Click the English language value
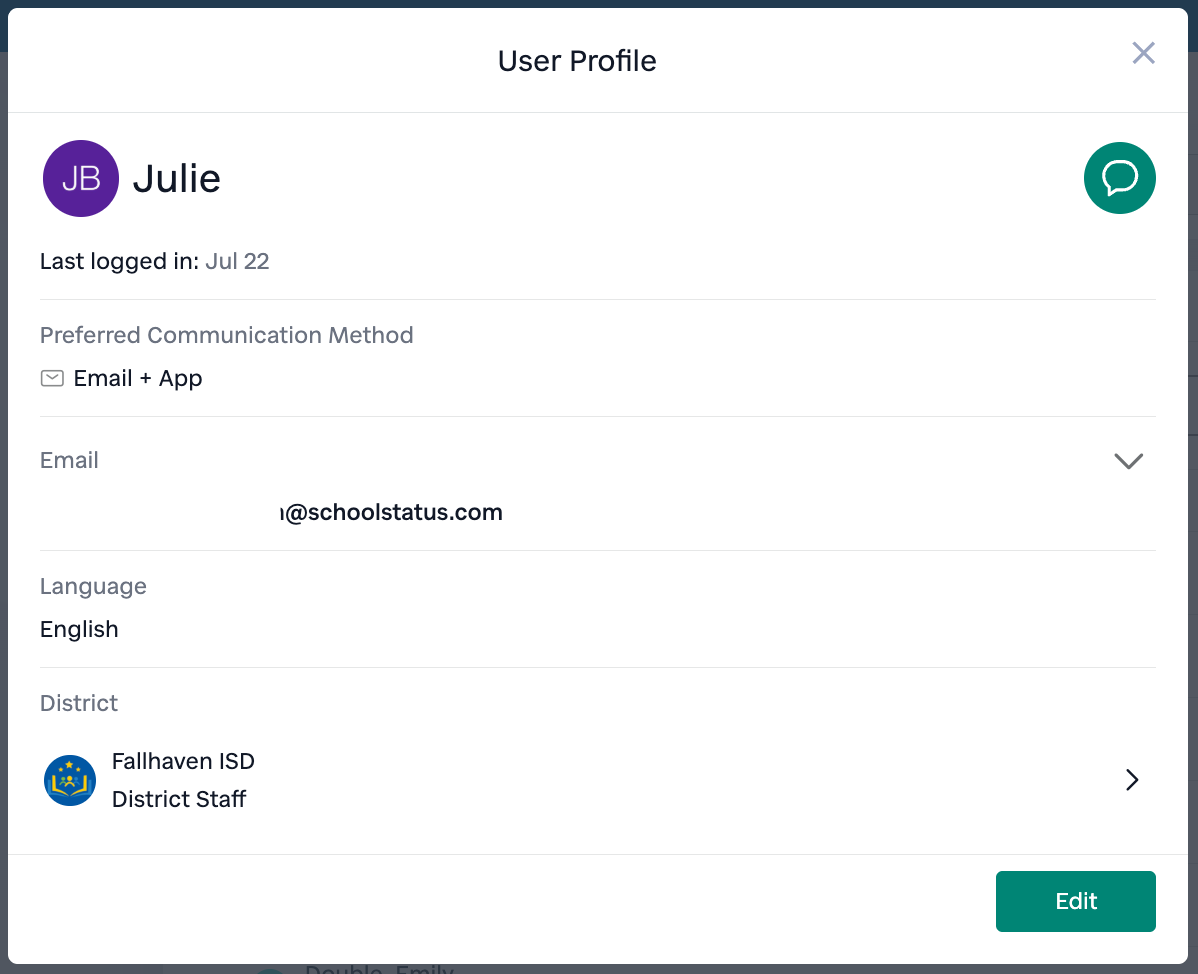 79,629
